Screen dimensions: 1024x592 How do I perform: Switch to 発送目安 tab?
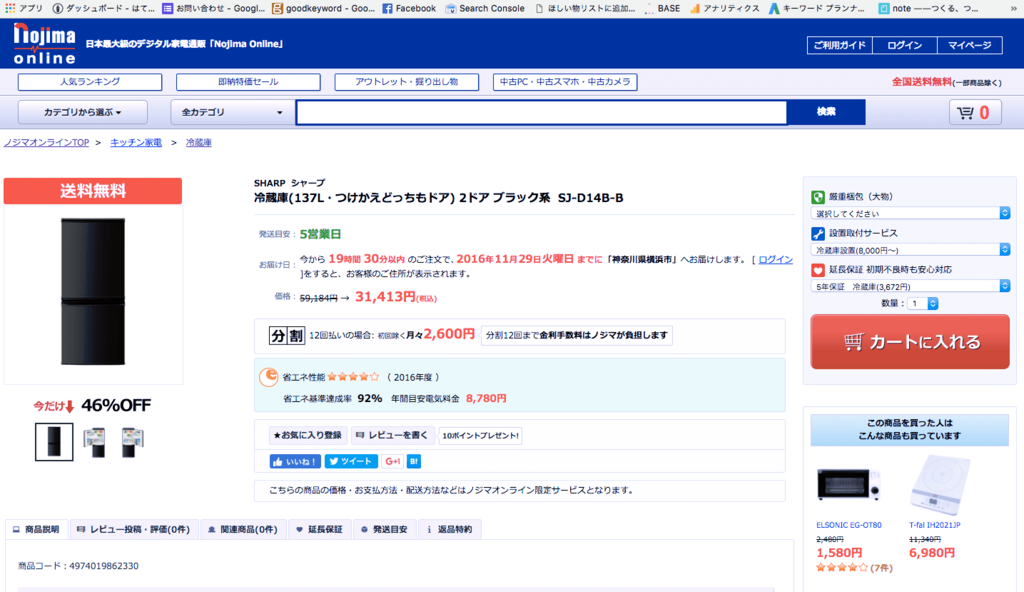point(385,529)
